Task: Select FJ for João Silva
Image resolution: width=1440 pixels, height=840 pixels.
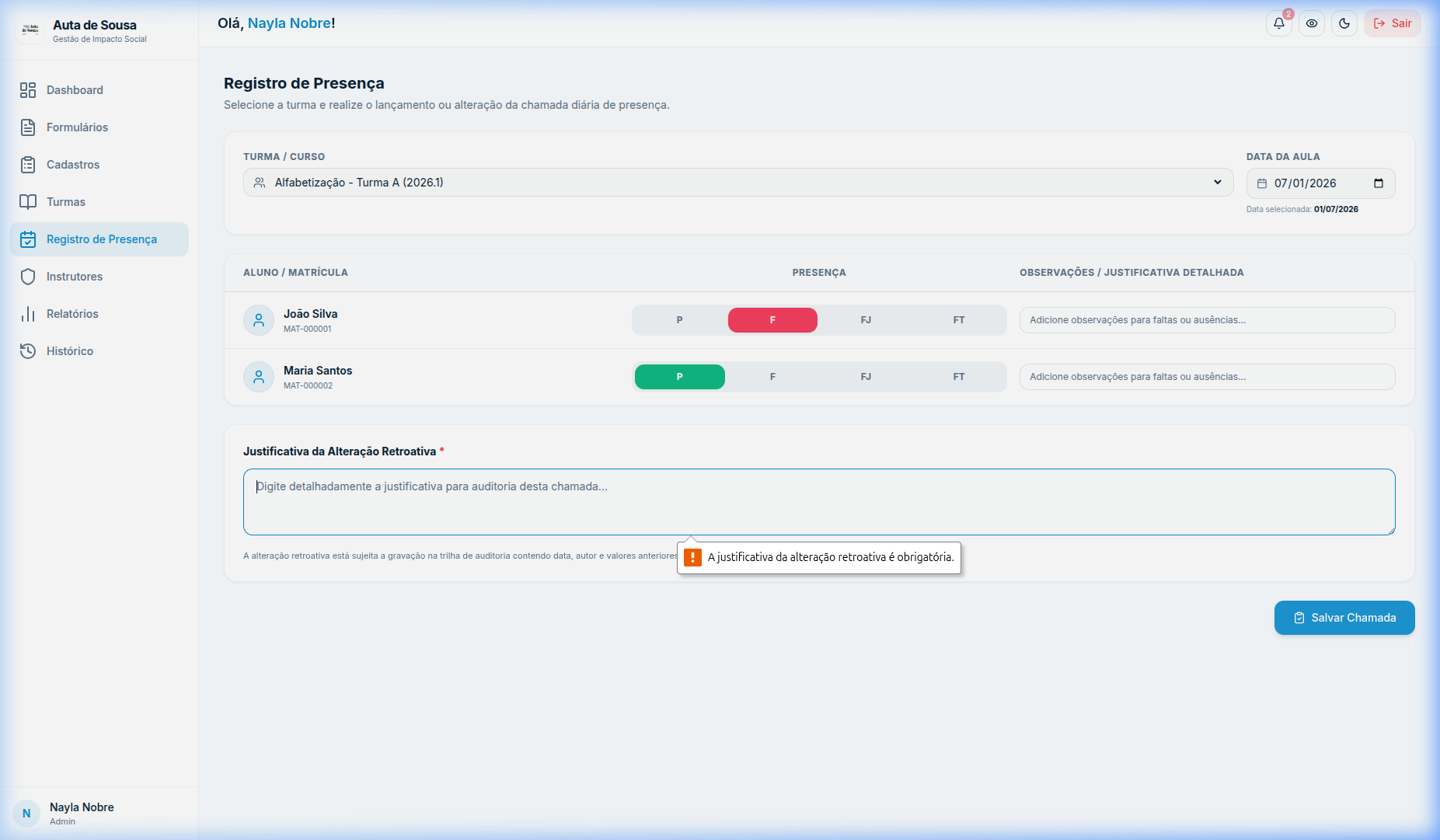Action: click(x=866, y=320)
